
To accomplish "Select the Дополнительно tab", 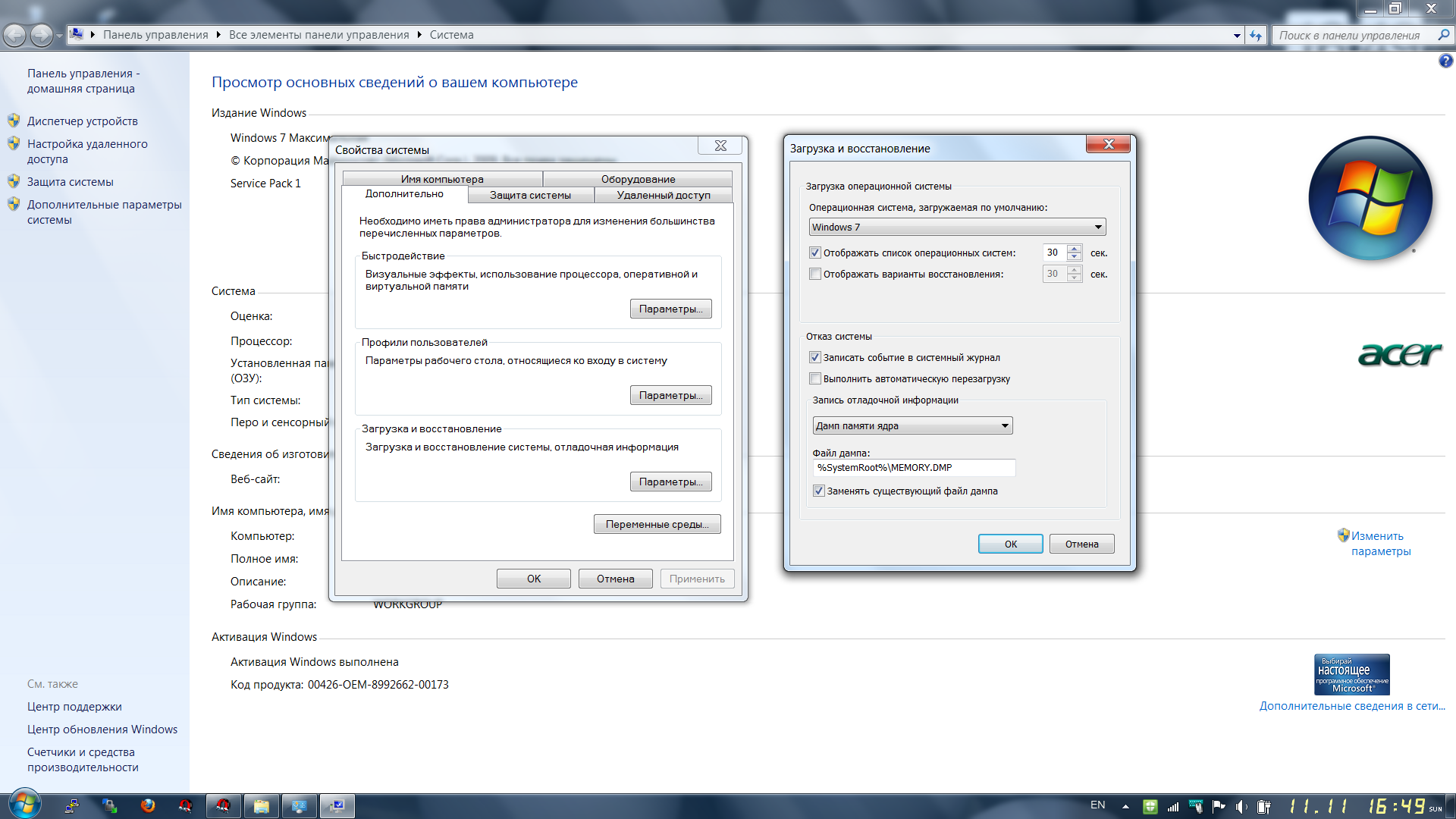I will coord(404,194).
